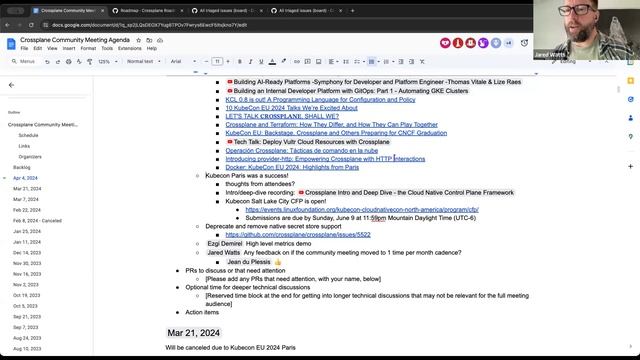Open the Google Docs home icon

click(11, 44)
